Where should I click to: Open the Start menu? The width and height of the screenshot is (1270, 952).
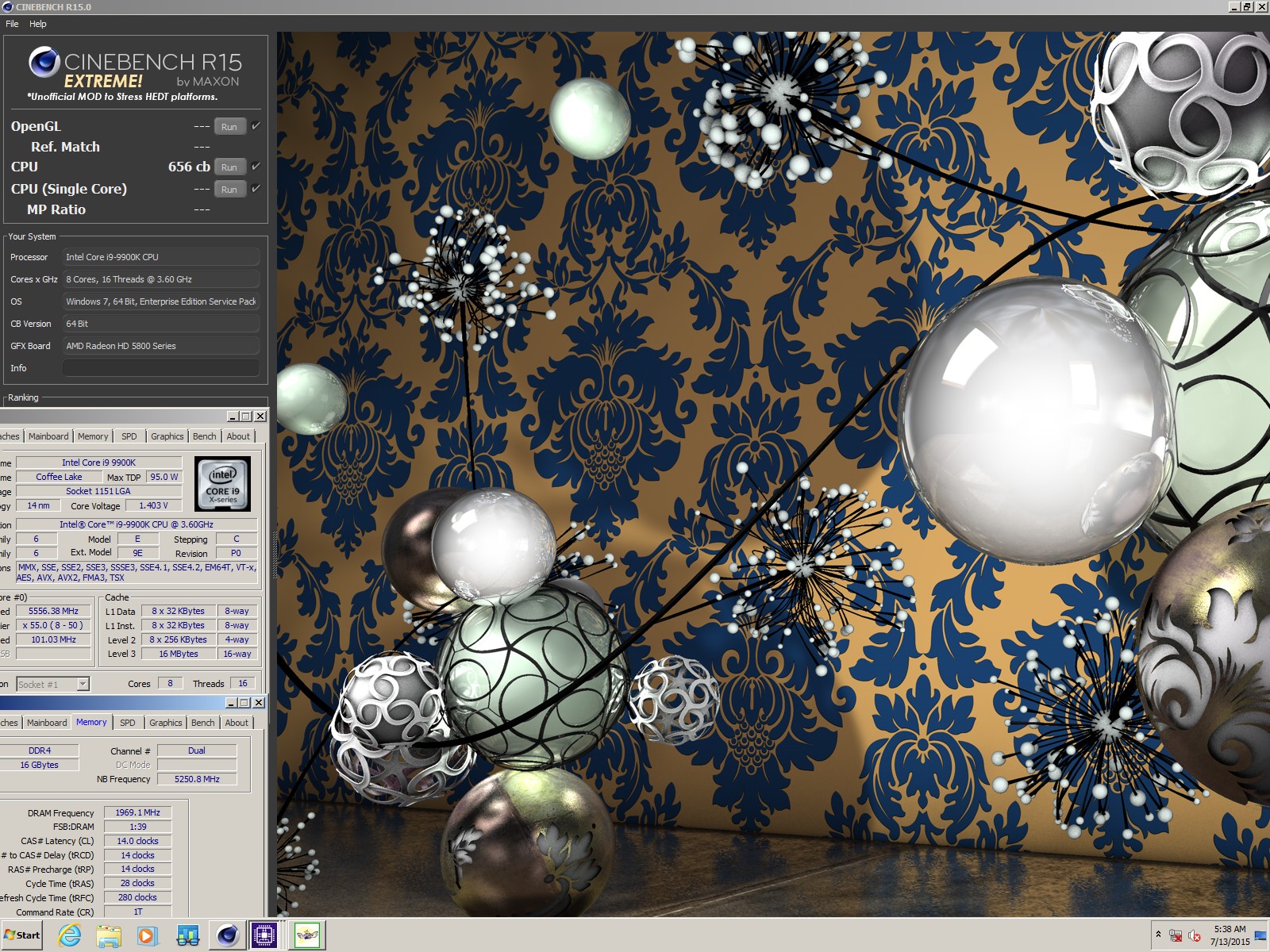pos(22,935)
